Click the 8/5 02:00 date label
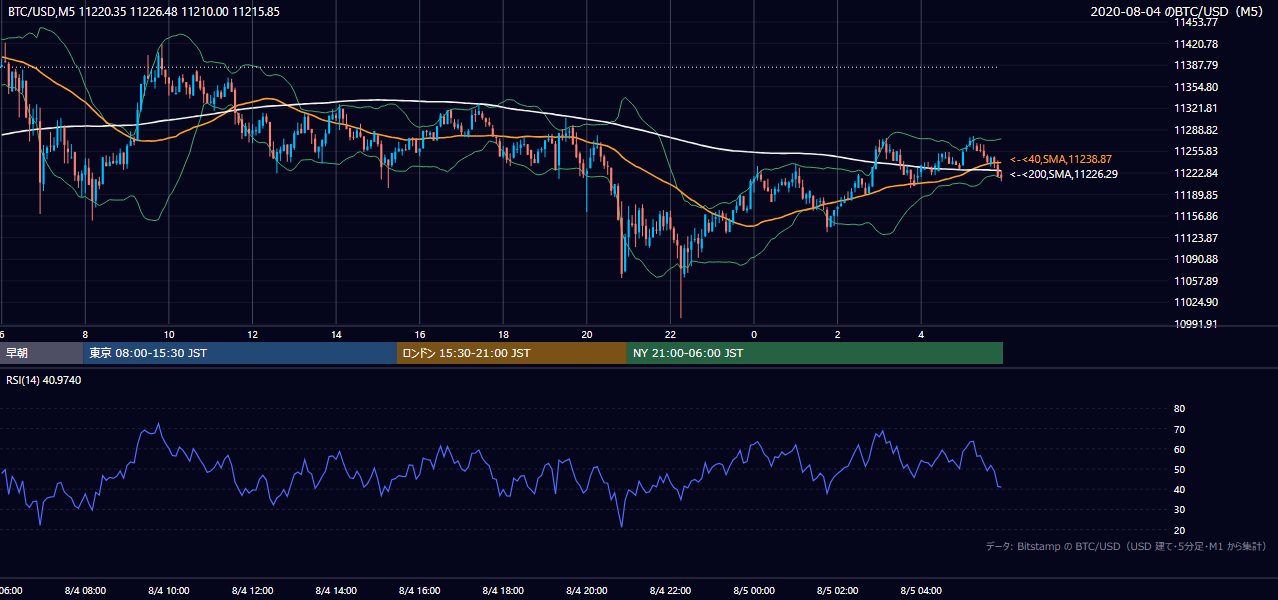Screen dimensions: 1278x600 point(838,591)
